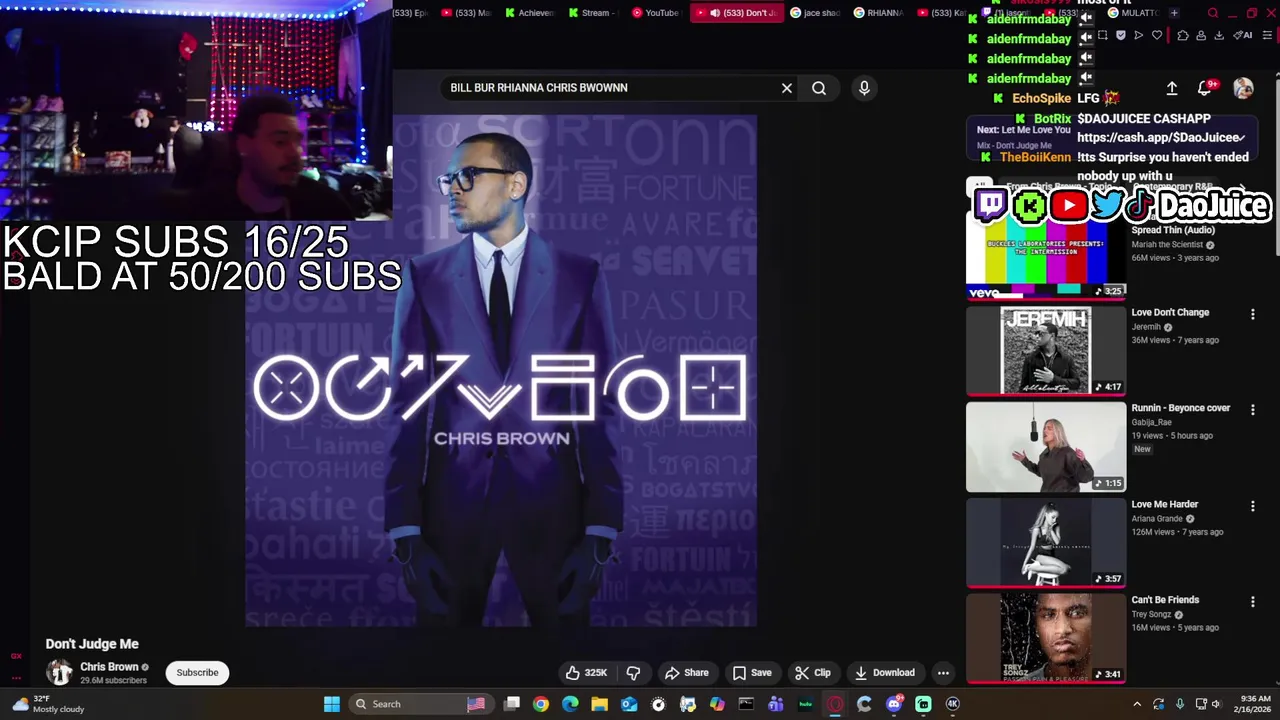Save the video to a playlist

(752, 673)
